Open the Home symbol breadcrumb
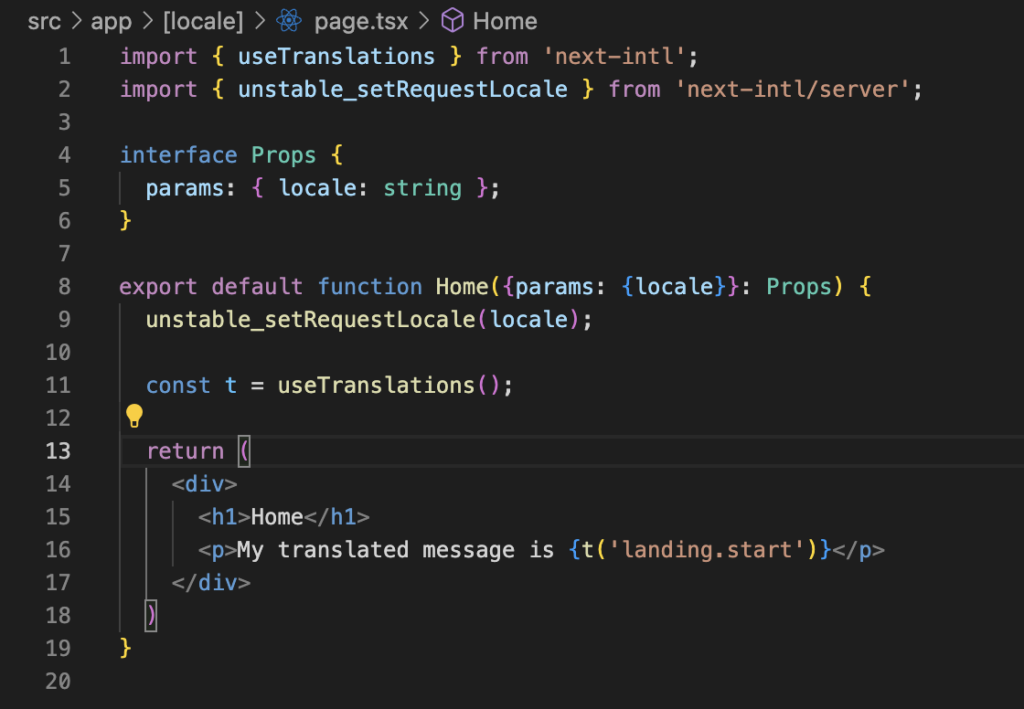This screenshot has height=709, width=1024. [505, 22]
